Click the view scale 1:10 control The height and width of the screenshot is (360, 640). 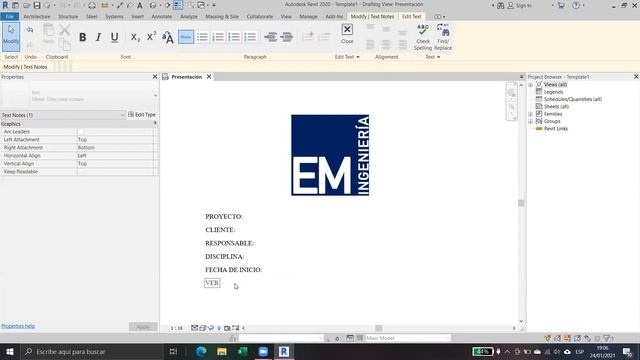click(x=176, y=328)
